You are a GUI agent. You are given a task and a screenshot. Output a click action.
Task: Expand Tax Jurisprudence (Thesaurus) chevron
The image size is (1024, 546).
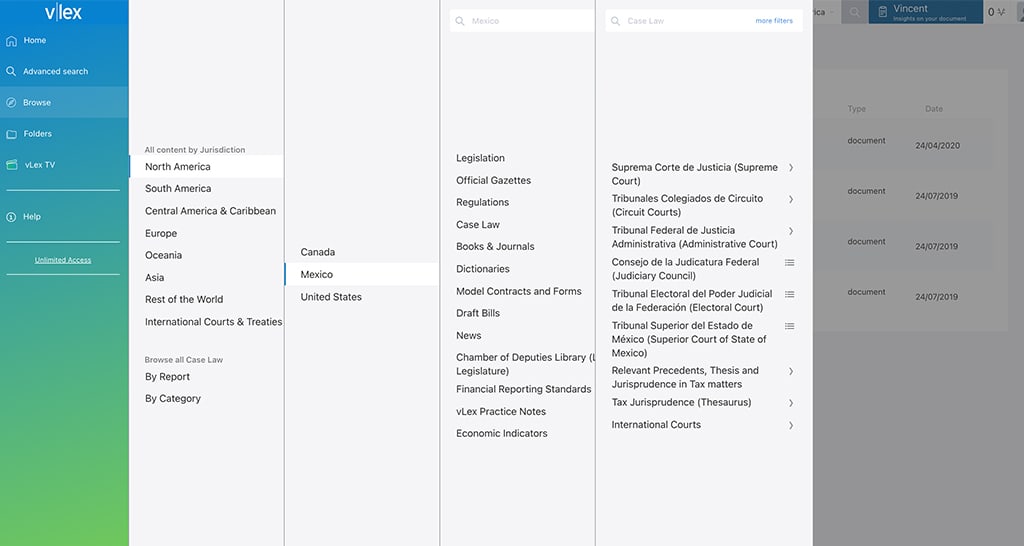791,403
